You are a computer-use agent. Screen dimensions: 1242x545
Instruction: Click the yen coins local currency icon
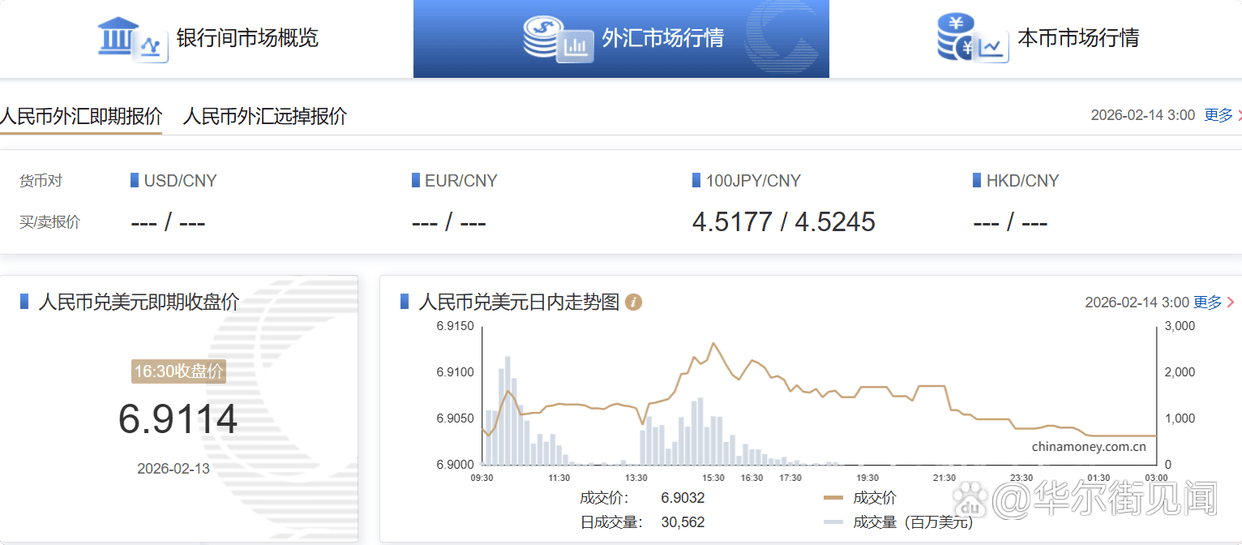point(970,39)
